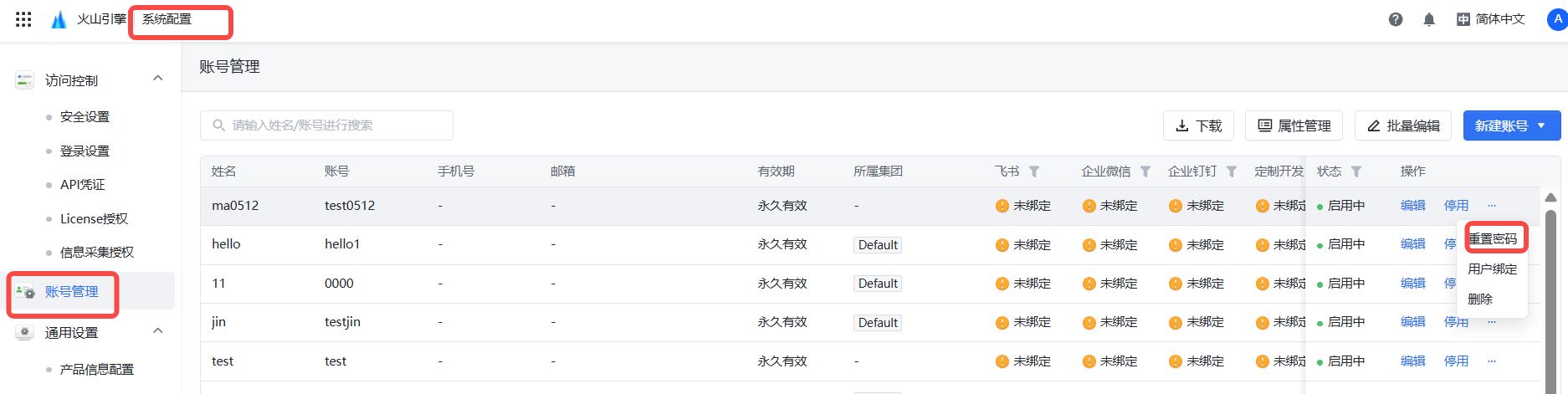Click the user avatar icon

coord(1557,19)
